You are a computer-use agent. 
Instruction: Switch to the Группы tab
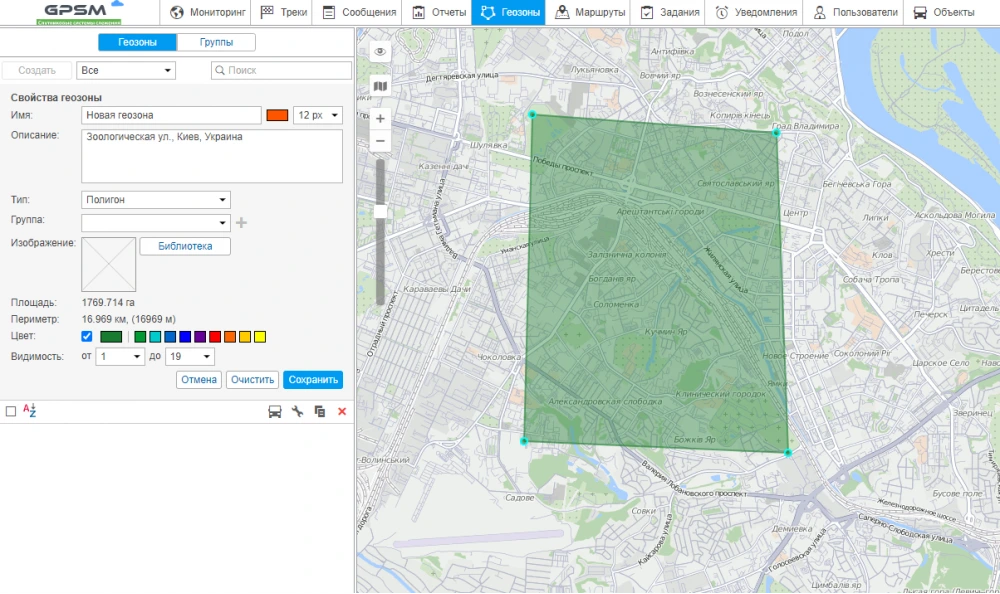pyautogui.click(x=216, y=42)
